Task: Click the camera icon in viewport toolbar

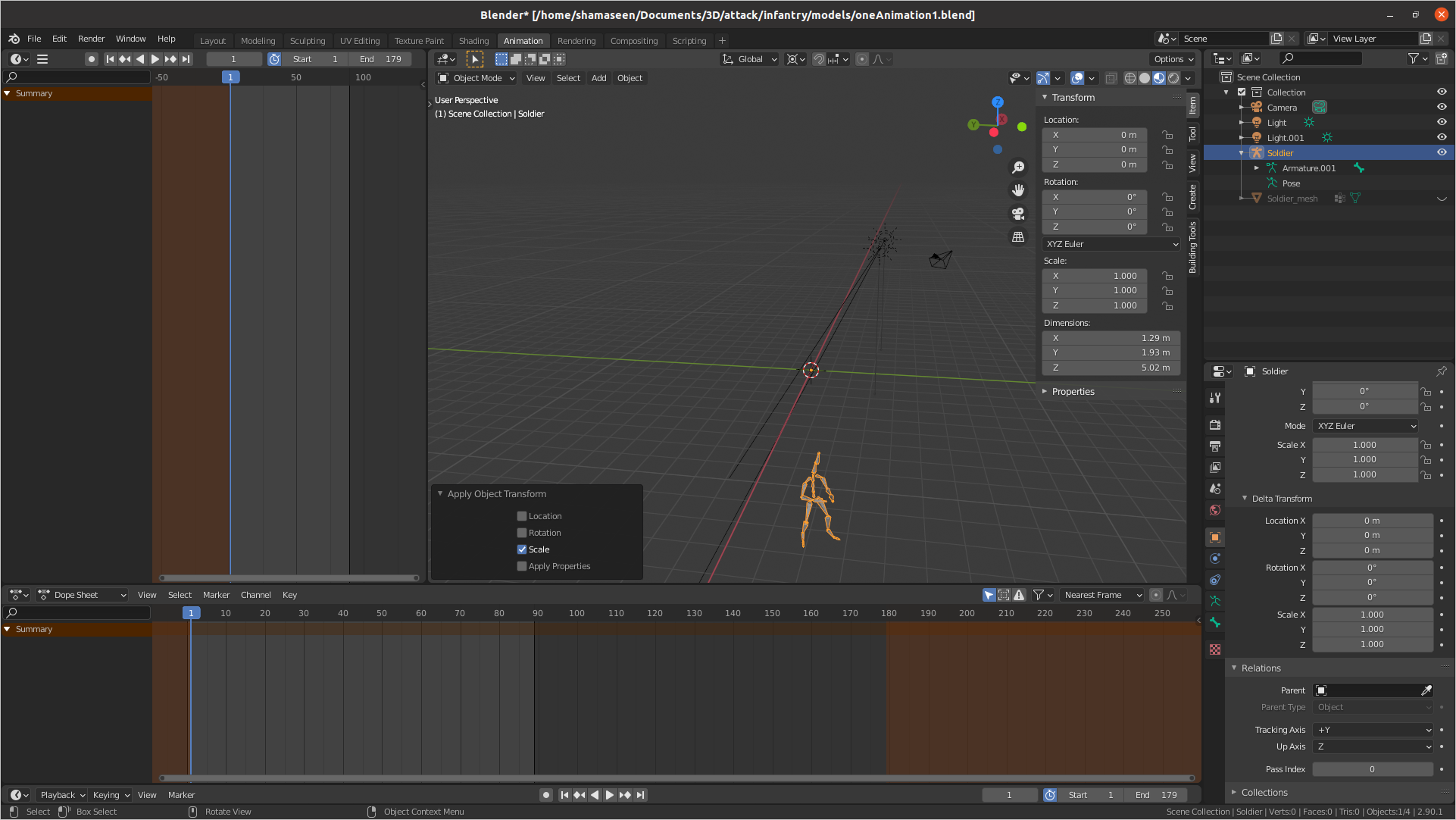Action: click(1019, 214)
